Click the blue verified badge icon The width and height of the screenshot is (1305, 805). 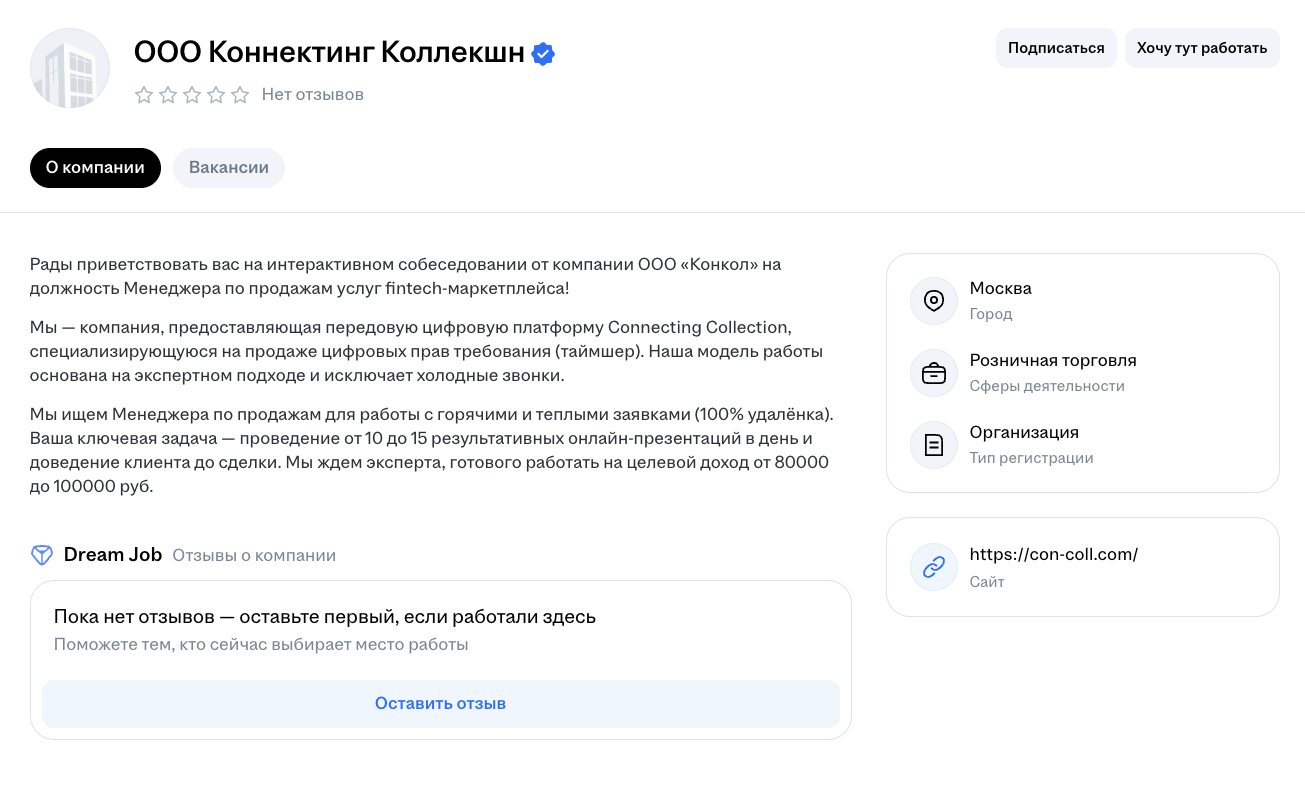[543, 54]
